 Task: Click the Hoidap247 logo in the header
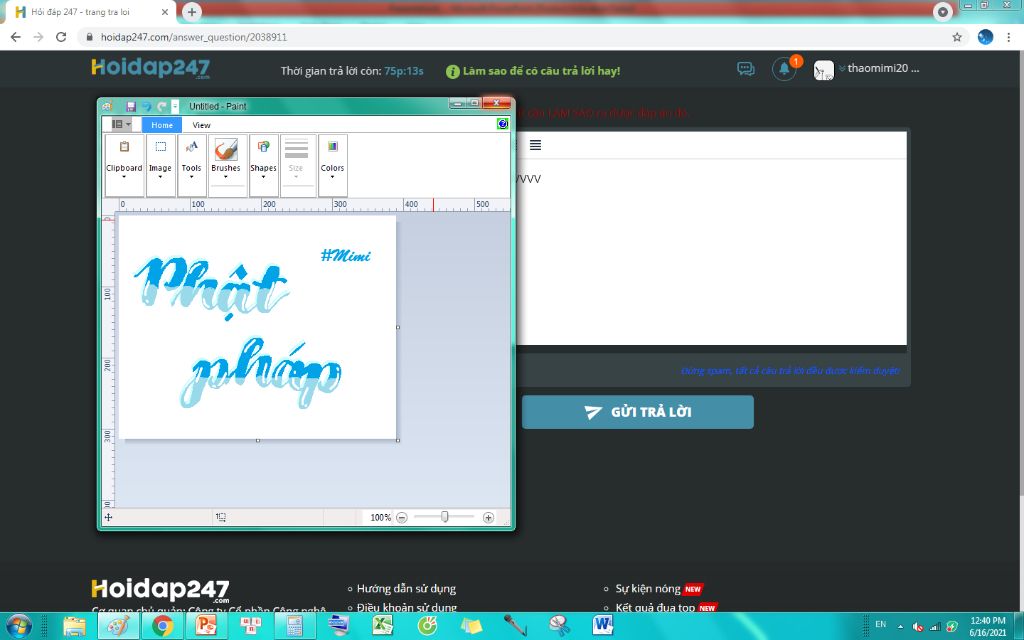[151, 69]
